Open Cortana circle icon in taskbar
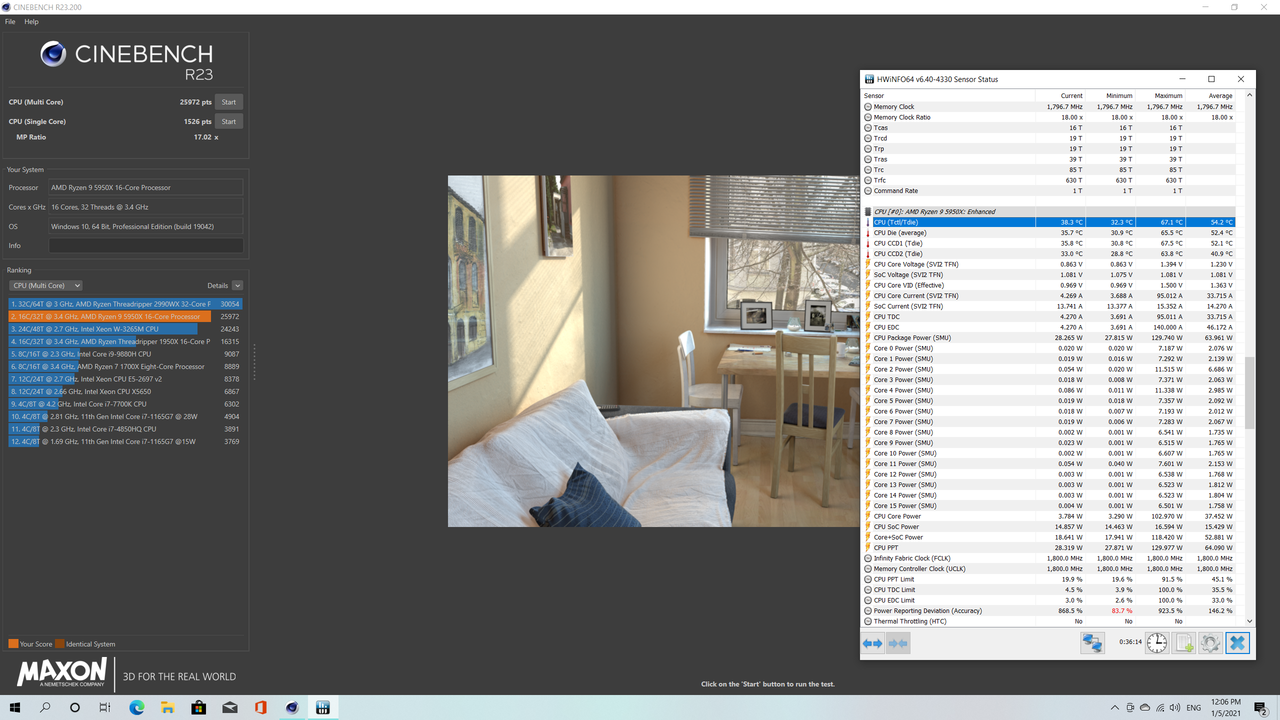This screenshot has height=720, width=1280. (x=76, y=707)
